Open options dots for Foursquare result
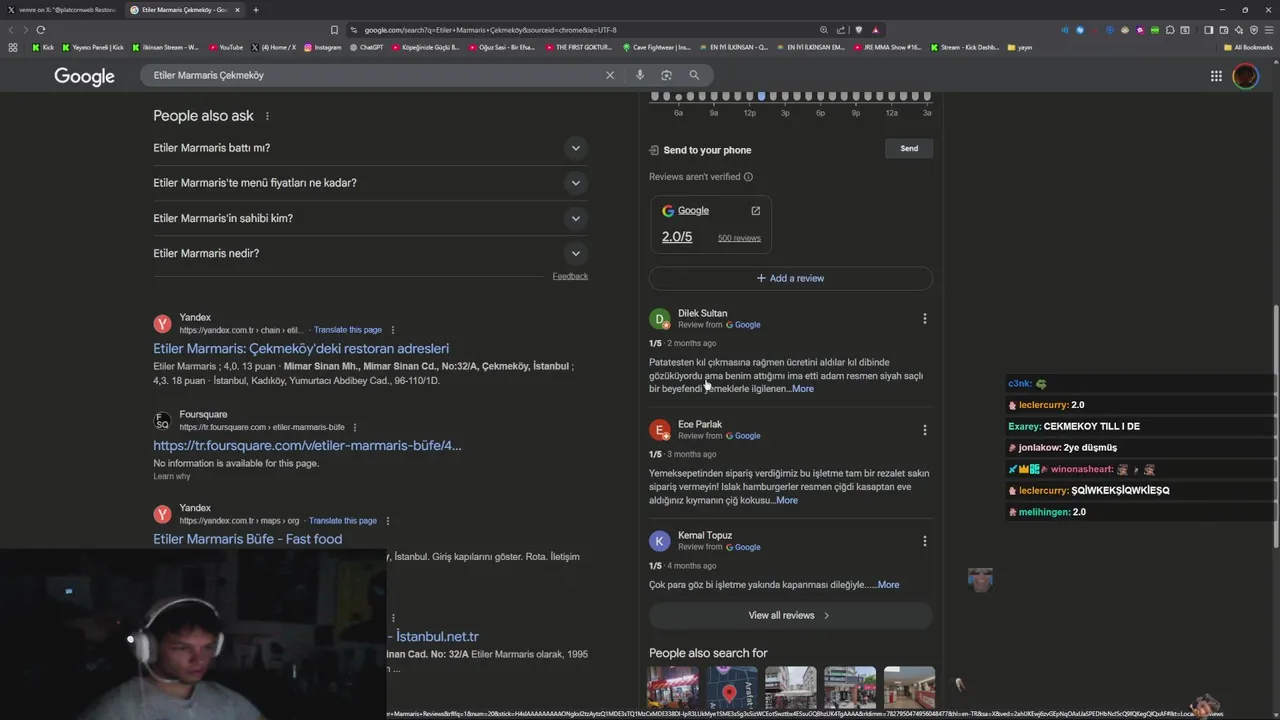1280x720 pixels. [x=354, y=427]
